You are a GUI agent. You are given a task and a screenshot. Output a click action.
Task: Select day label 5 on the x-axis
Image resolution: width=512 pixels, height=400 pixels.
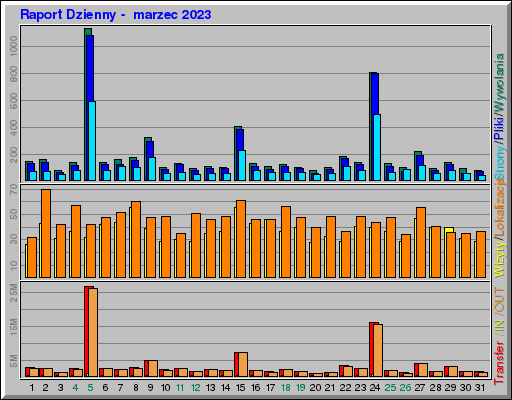pyautogui.click(x=90, y=388)
